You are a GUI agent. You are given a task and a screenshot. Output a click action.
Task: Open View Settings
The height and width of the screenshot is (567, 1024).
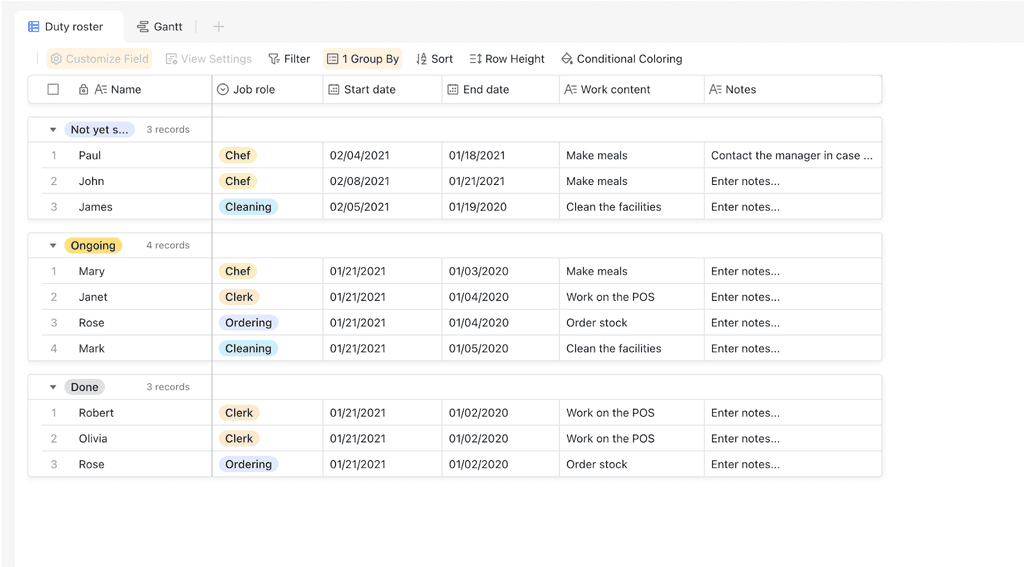(x=208, y=59)
